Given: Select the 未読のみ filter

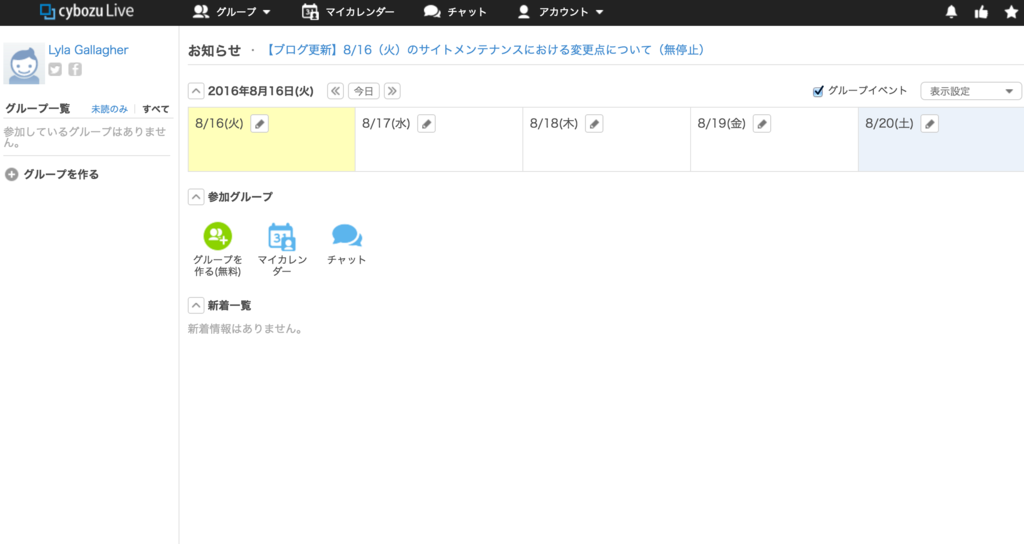Looking at the screenshot, I should (109, 109).
